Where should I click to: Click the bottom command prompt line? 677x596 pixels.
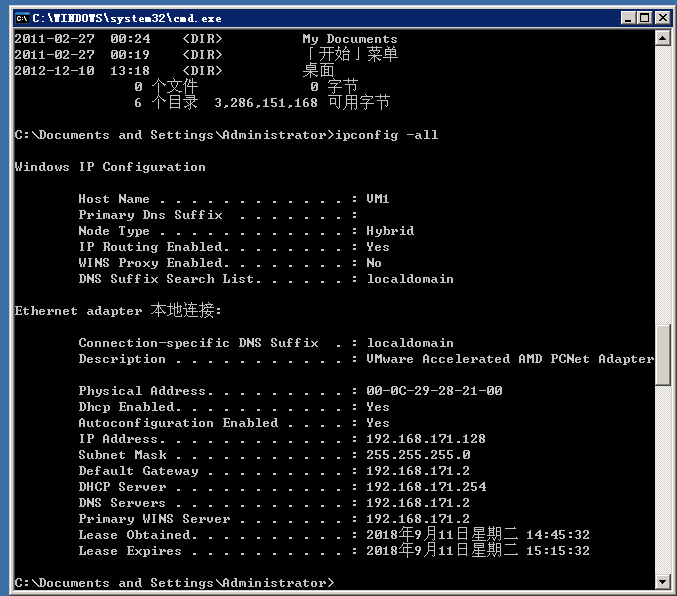pyautogui.click(x=174, y=583)
